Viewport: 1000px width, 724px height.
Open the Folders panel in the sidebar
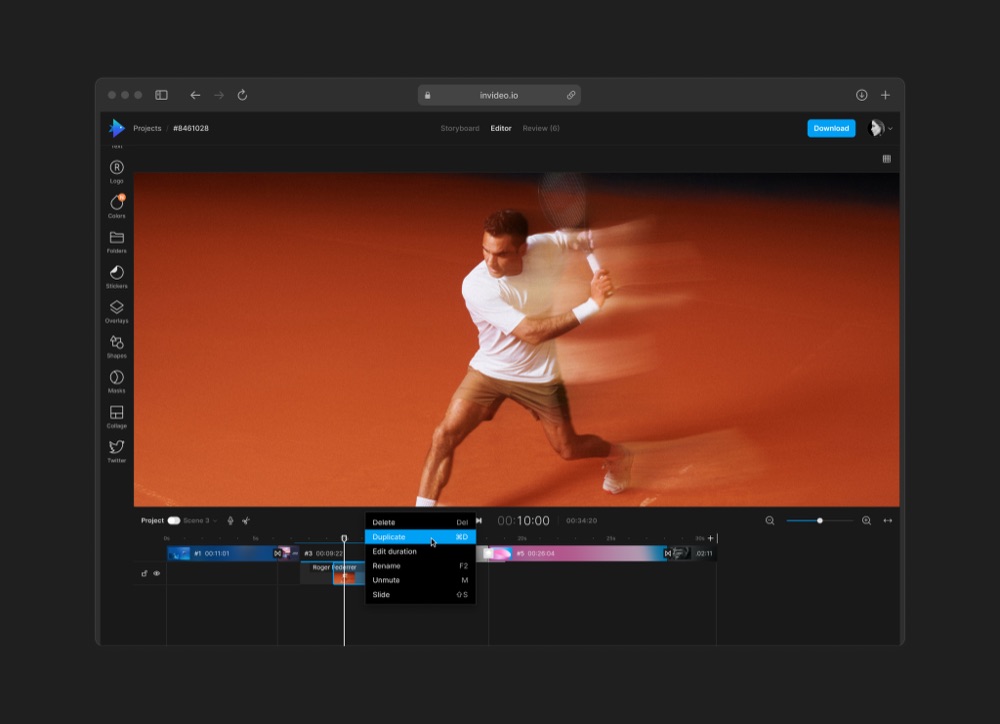pos(117,241)
